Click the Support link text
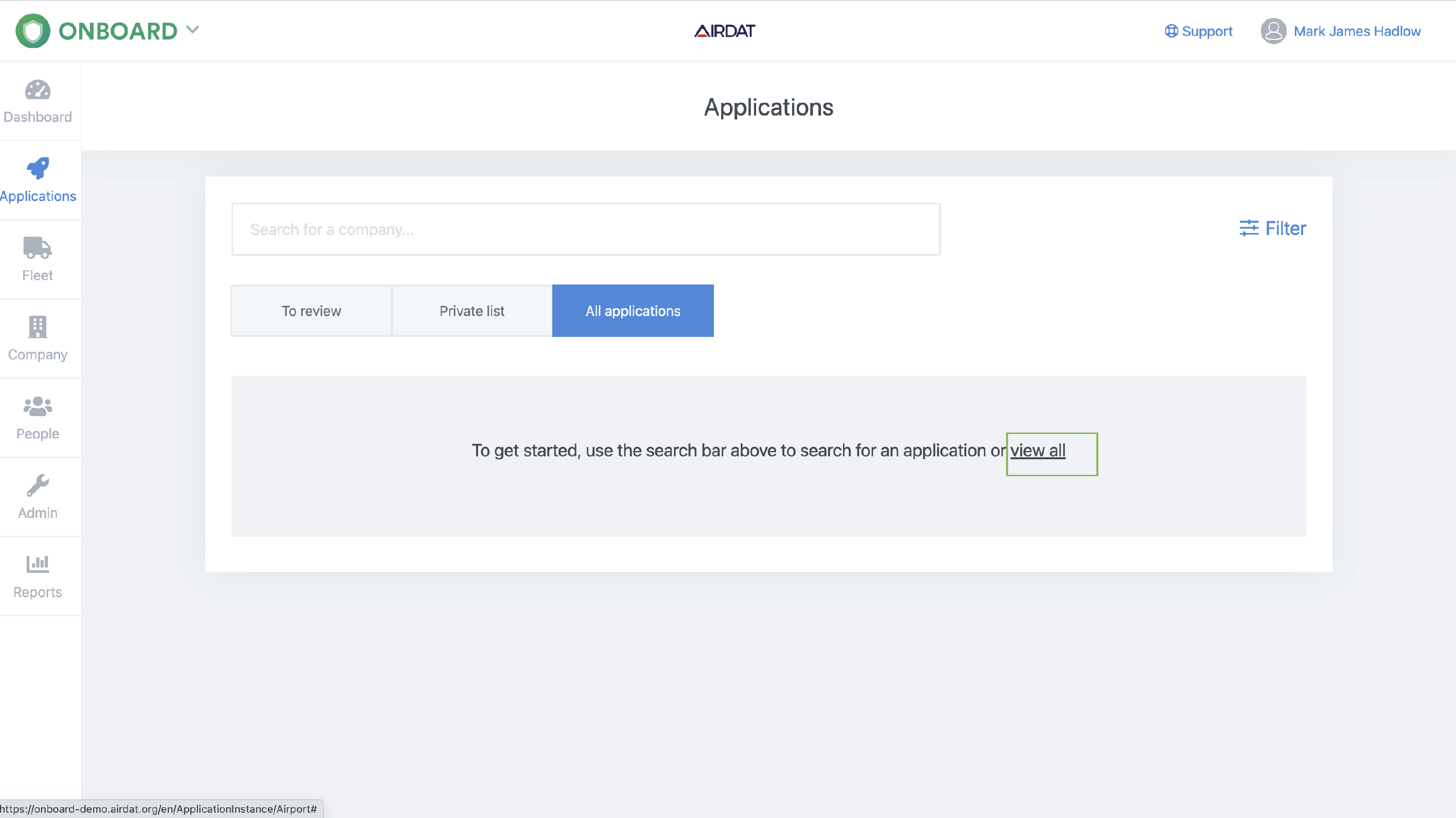 click(1207, 31)
